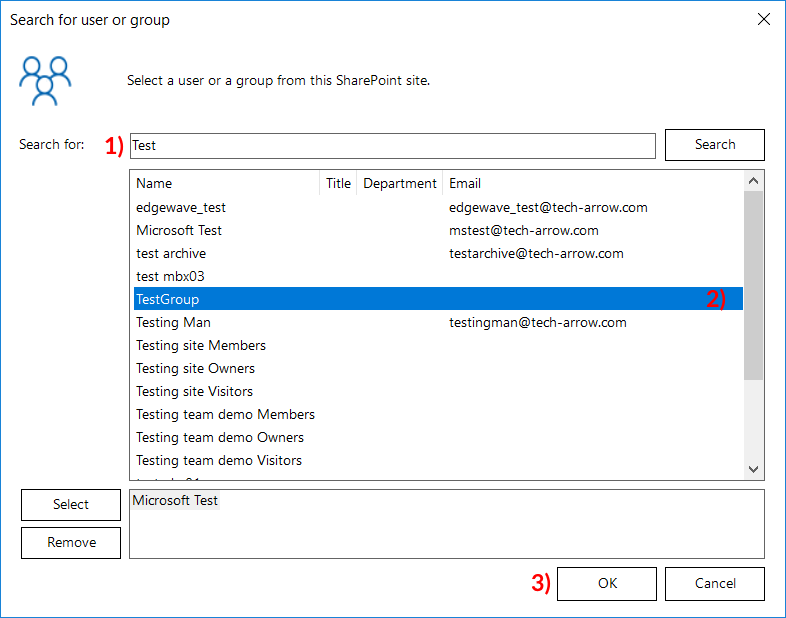Select edgewave_test in results list
Image resolution: width=786 pixels, height=618 pixels.
click(x=181, y=208)
